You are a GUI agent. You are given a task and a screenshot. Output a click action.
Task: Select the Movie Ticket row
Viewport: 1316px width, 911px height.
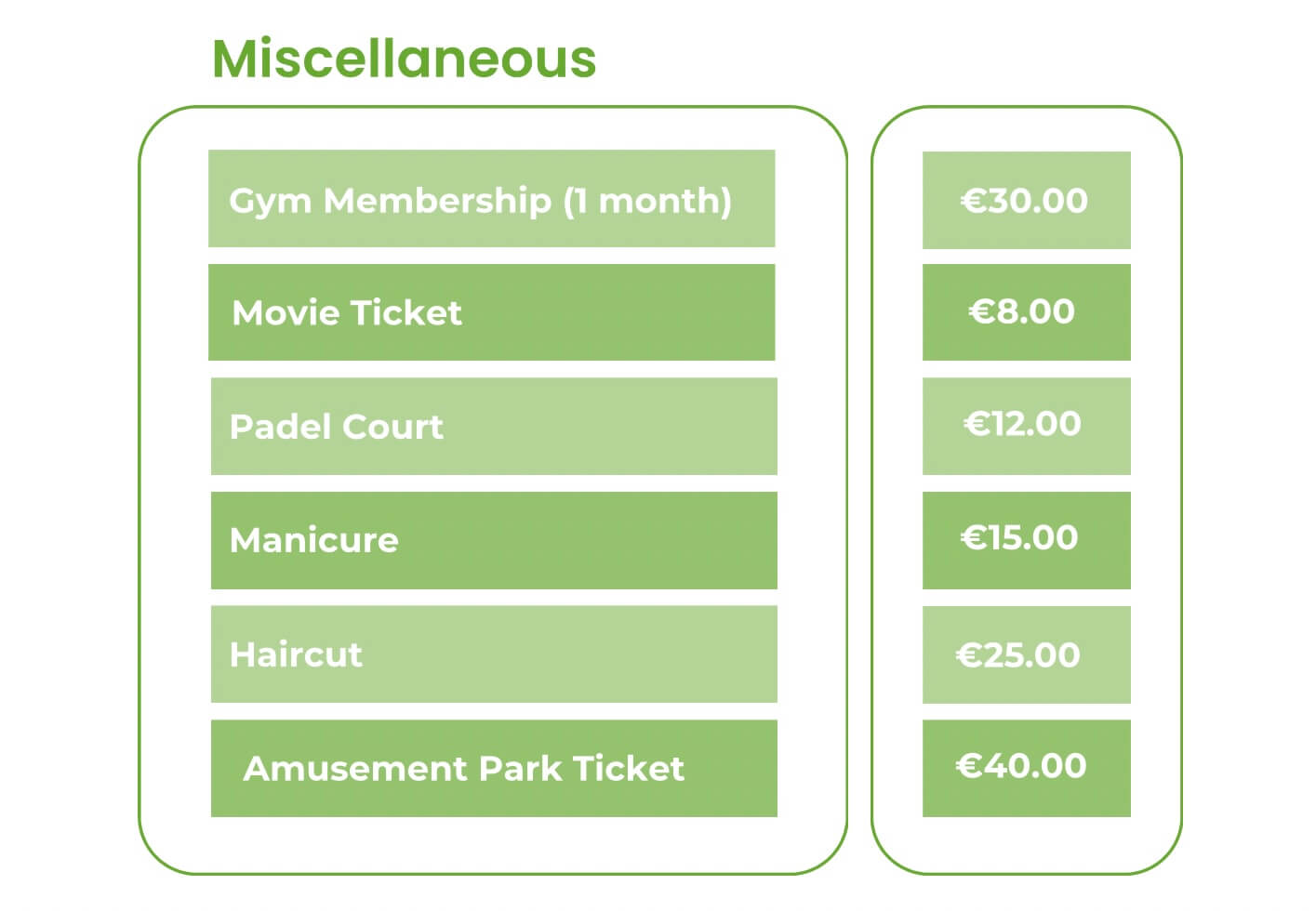click(x=491, y=312)
